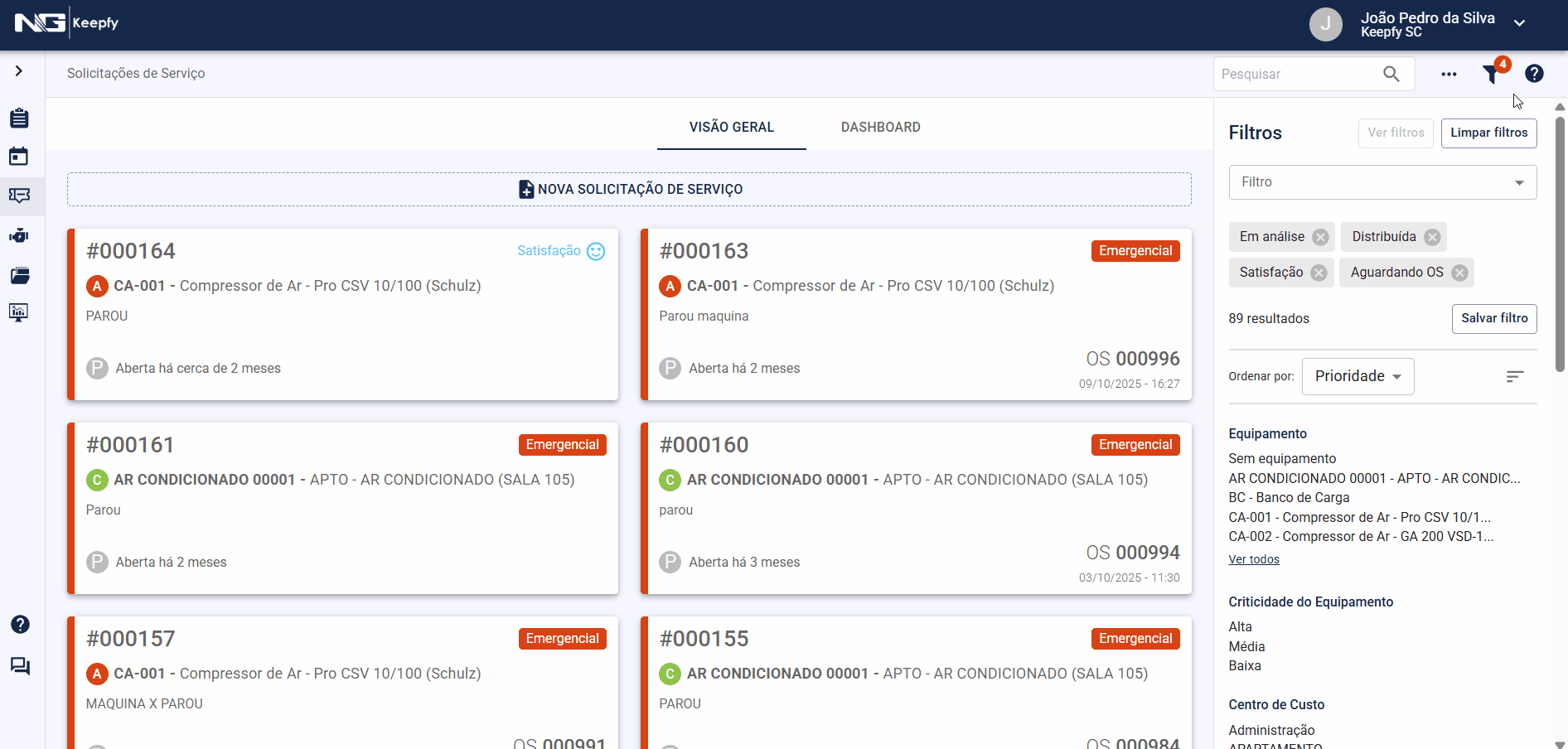Open the calendar icon in sidebar
Viewport: 1568px width, 749px height.
coord(19,157)
